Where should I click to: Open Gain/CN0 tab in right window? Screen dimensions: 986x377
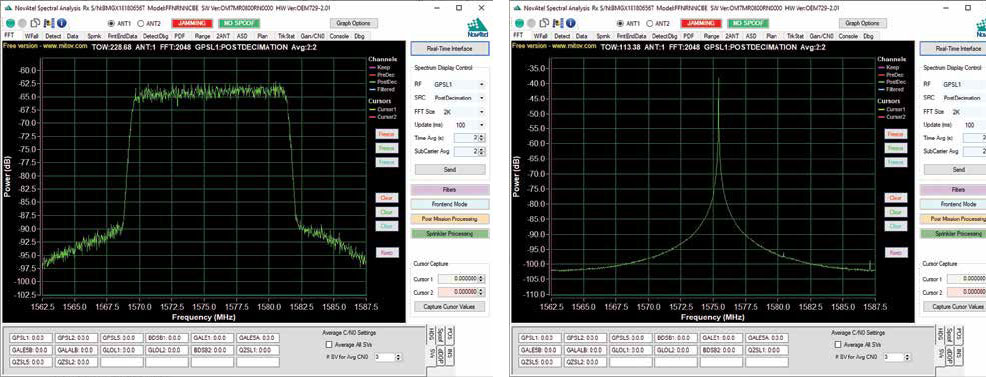[821, 36]
